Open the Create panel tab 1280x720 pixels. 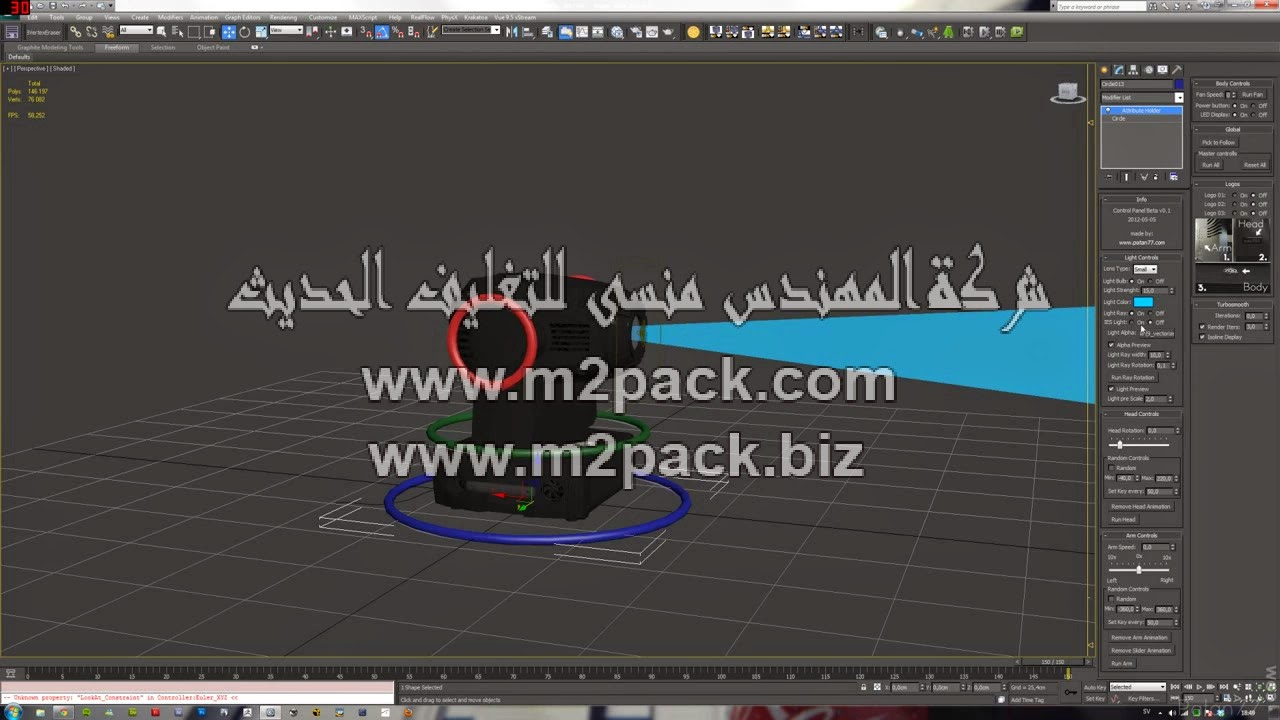(1104, 70)
